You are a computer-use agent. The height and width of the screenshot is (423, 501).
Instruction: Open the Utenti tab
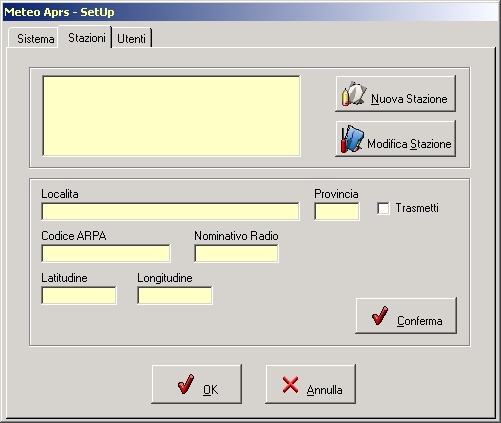131,39
